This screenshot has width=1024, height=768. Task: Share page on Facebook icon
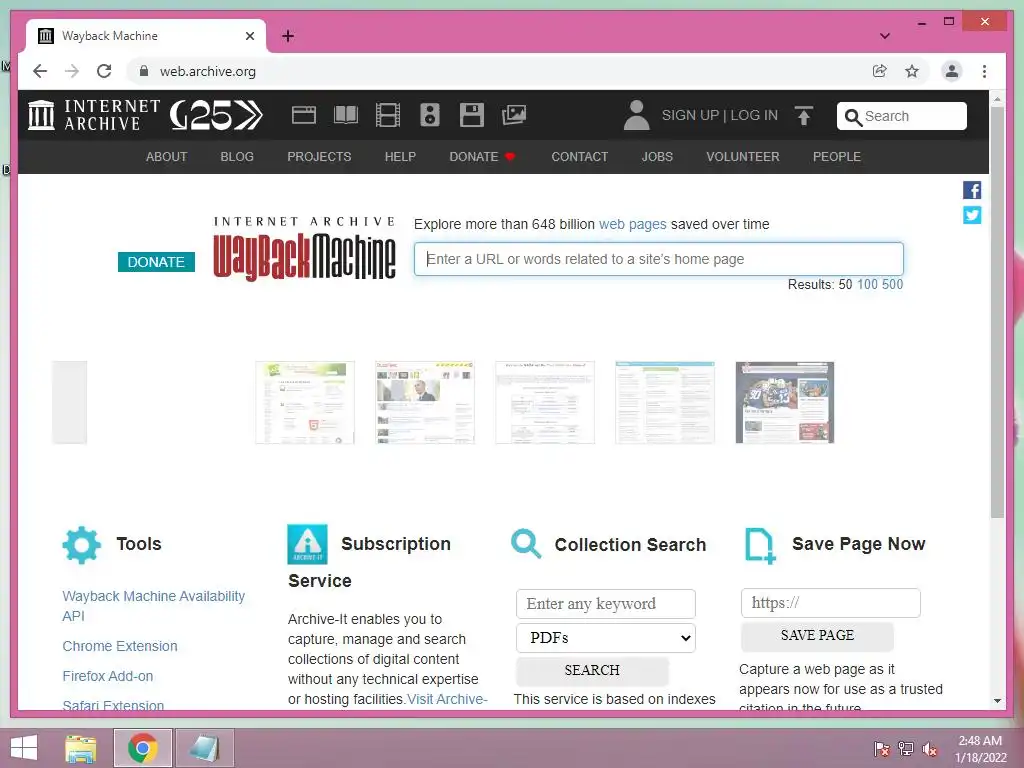[972, 190]
